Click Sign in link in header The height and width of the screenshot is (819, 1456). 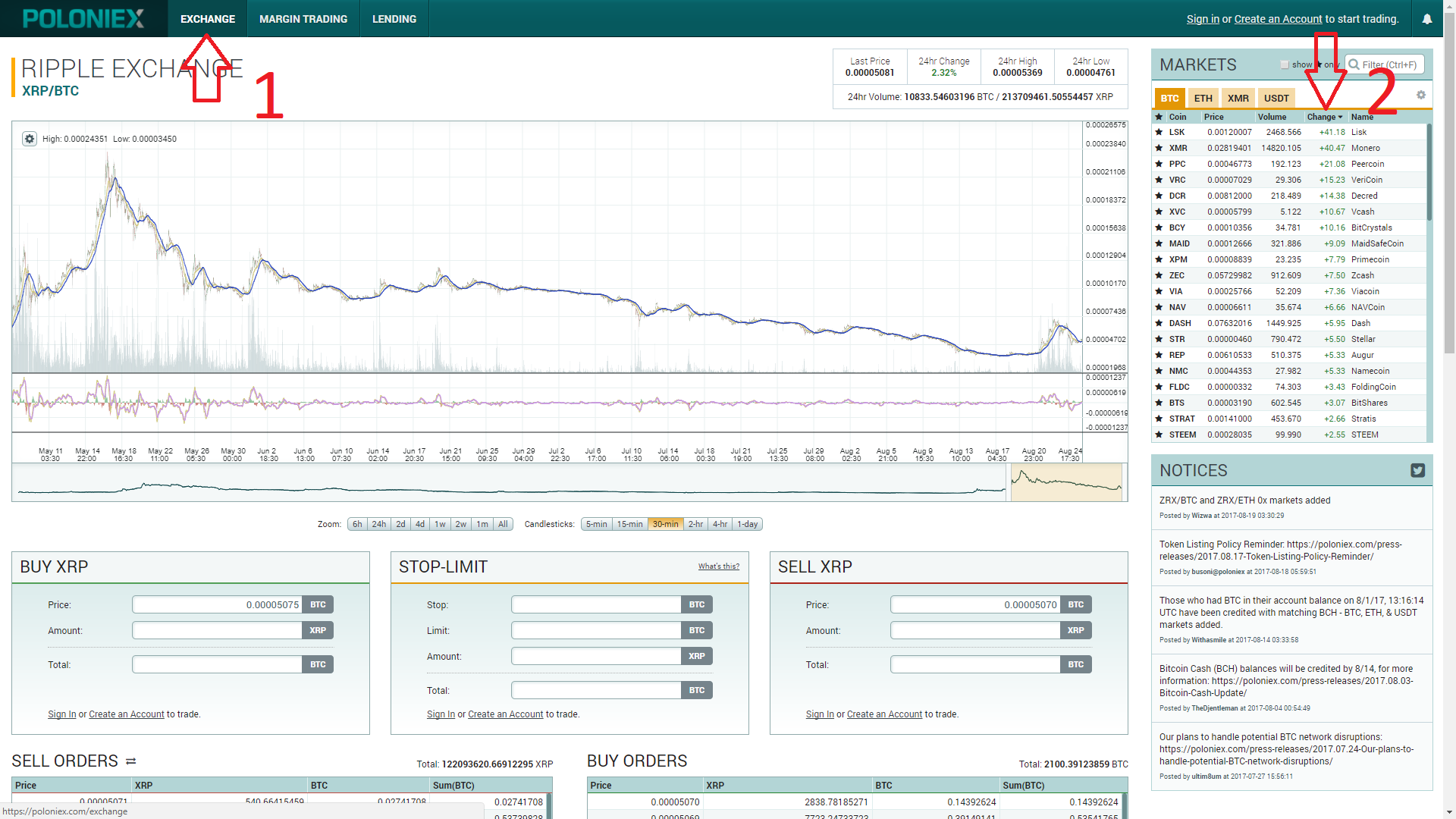[x=1203, y=19]
